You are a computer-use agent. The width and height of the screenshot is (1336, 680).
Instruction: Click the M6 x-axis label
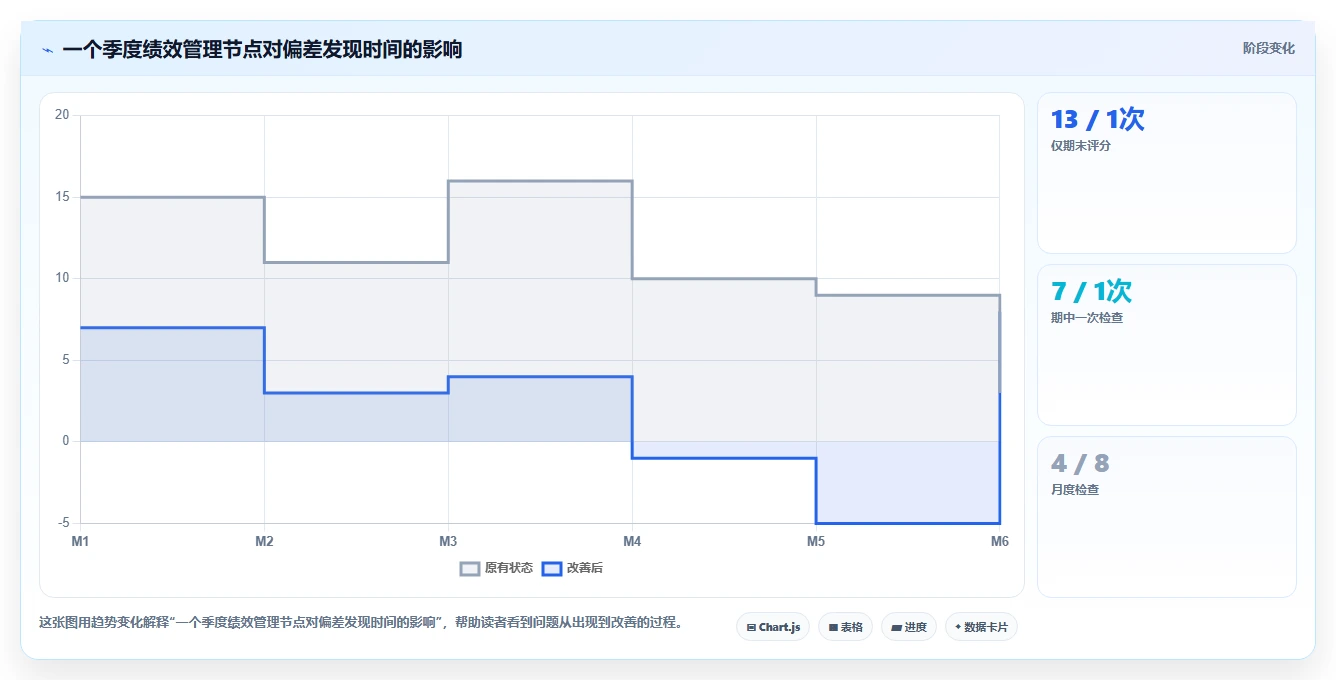pyautogui.click(x=1000, y=541)
